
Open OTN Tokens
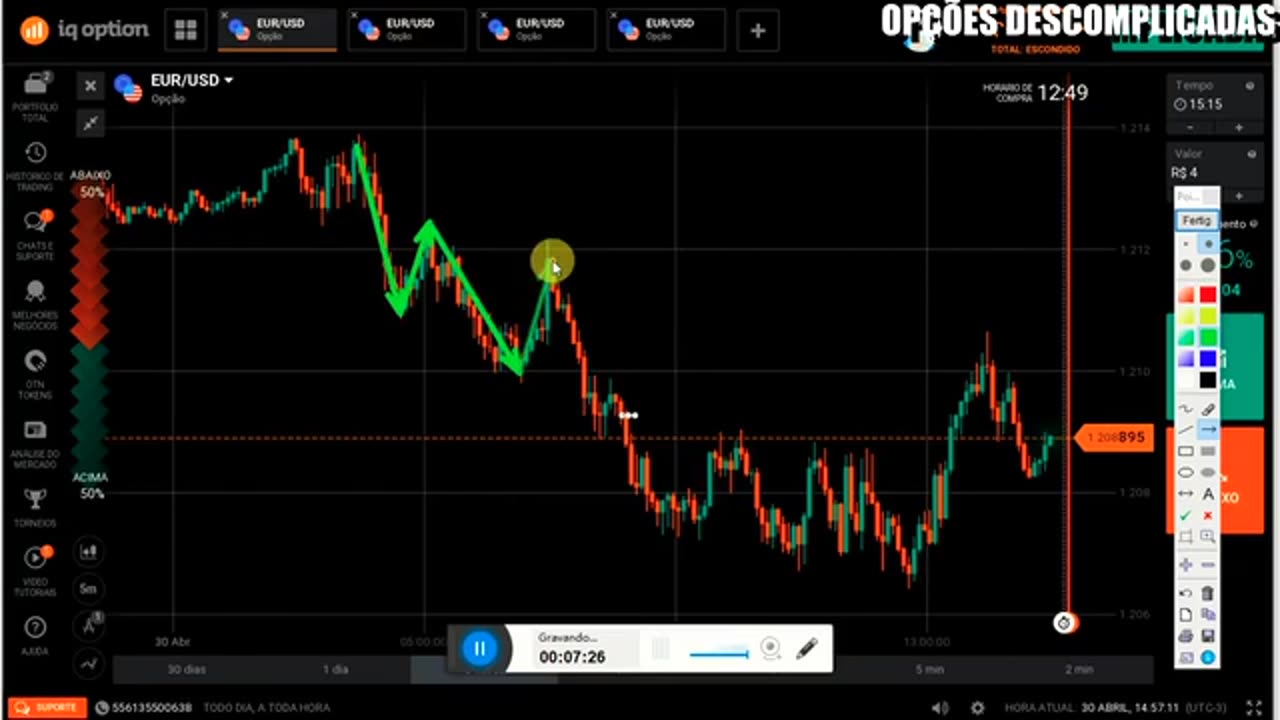(x=35, y=375)
